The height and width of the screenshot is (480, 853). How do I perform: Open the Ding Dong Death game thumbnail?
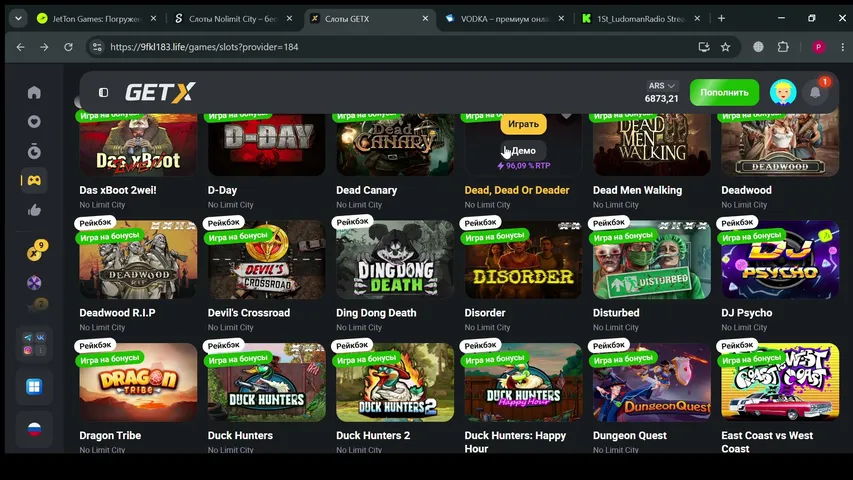[395, 260]
